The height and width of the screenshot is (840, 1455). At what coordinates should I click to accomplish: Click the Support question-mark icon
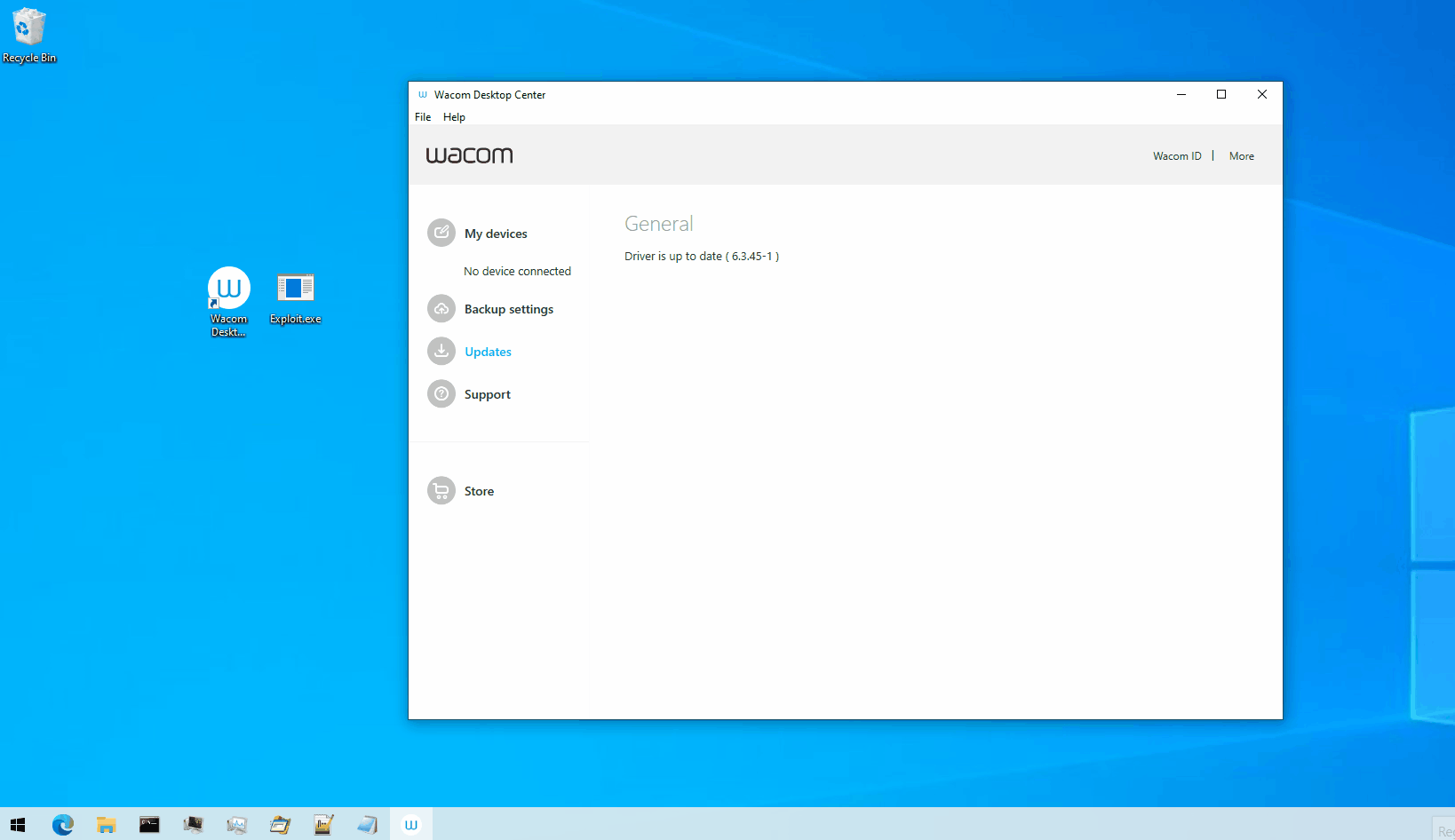pos(441,393)
